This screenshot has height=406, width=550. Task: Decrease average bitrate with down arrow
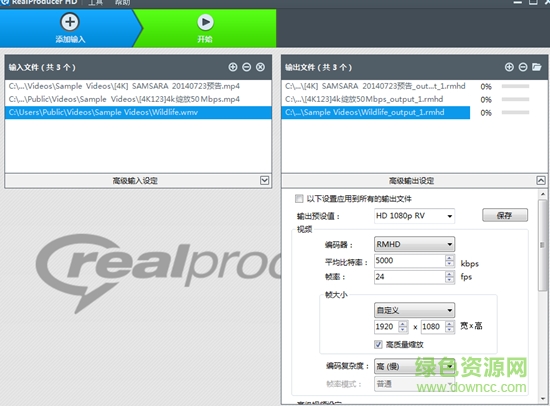(x=450, y=264)
